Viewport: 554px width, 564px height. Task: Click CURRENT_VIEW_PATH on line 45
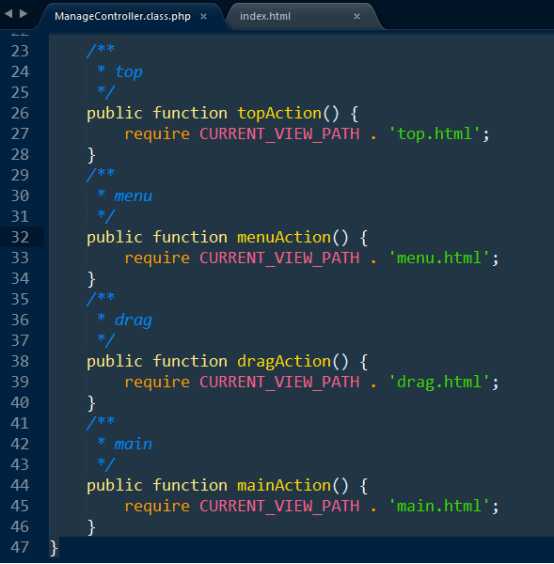point(280,506)
